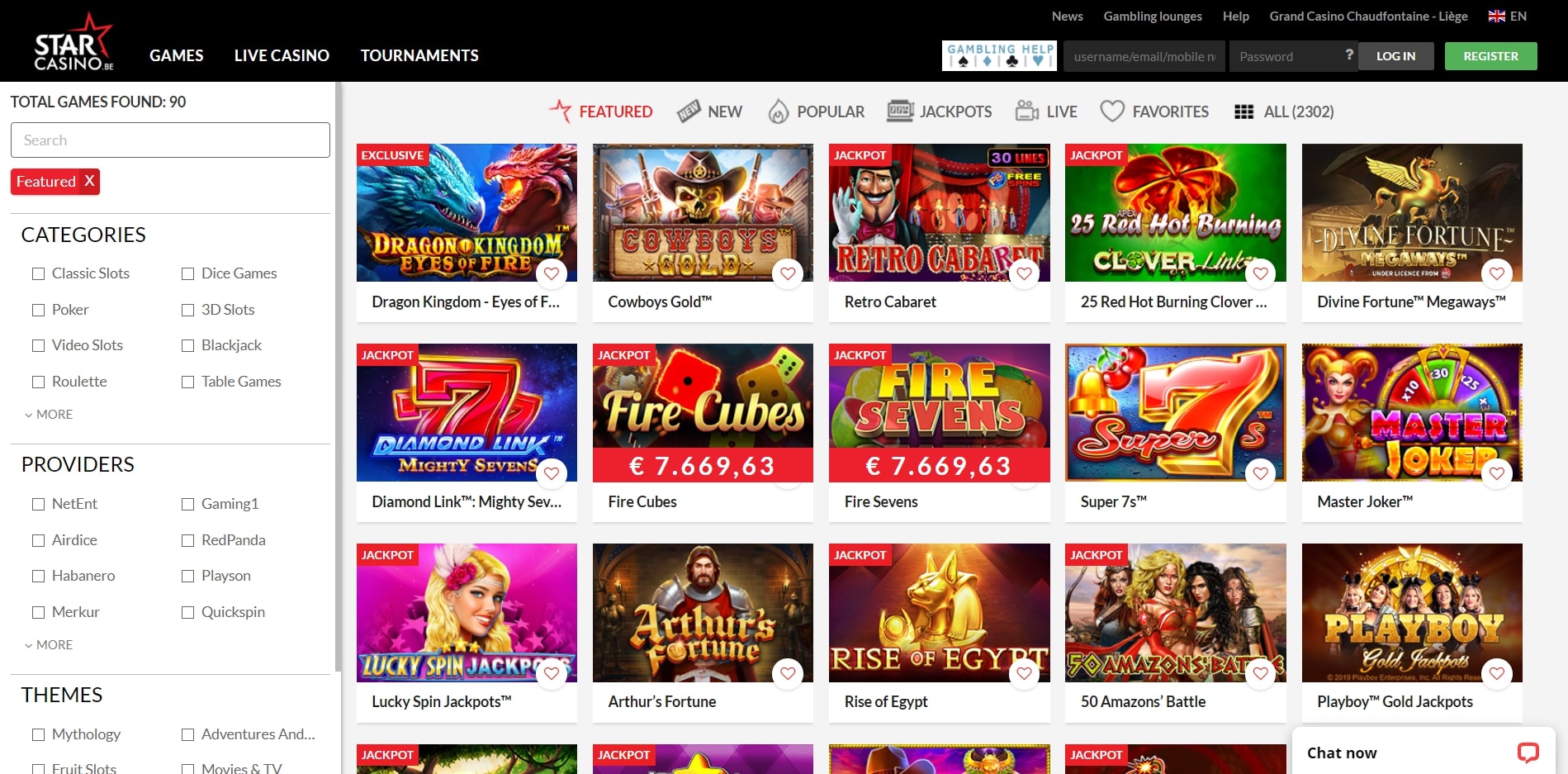Open the TOURNAMENTS menu
This screenshot has width=1568, height=774.
pos(419,55)
